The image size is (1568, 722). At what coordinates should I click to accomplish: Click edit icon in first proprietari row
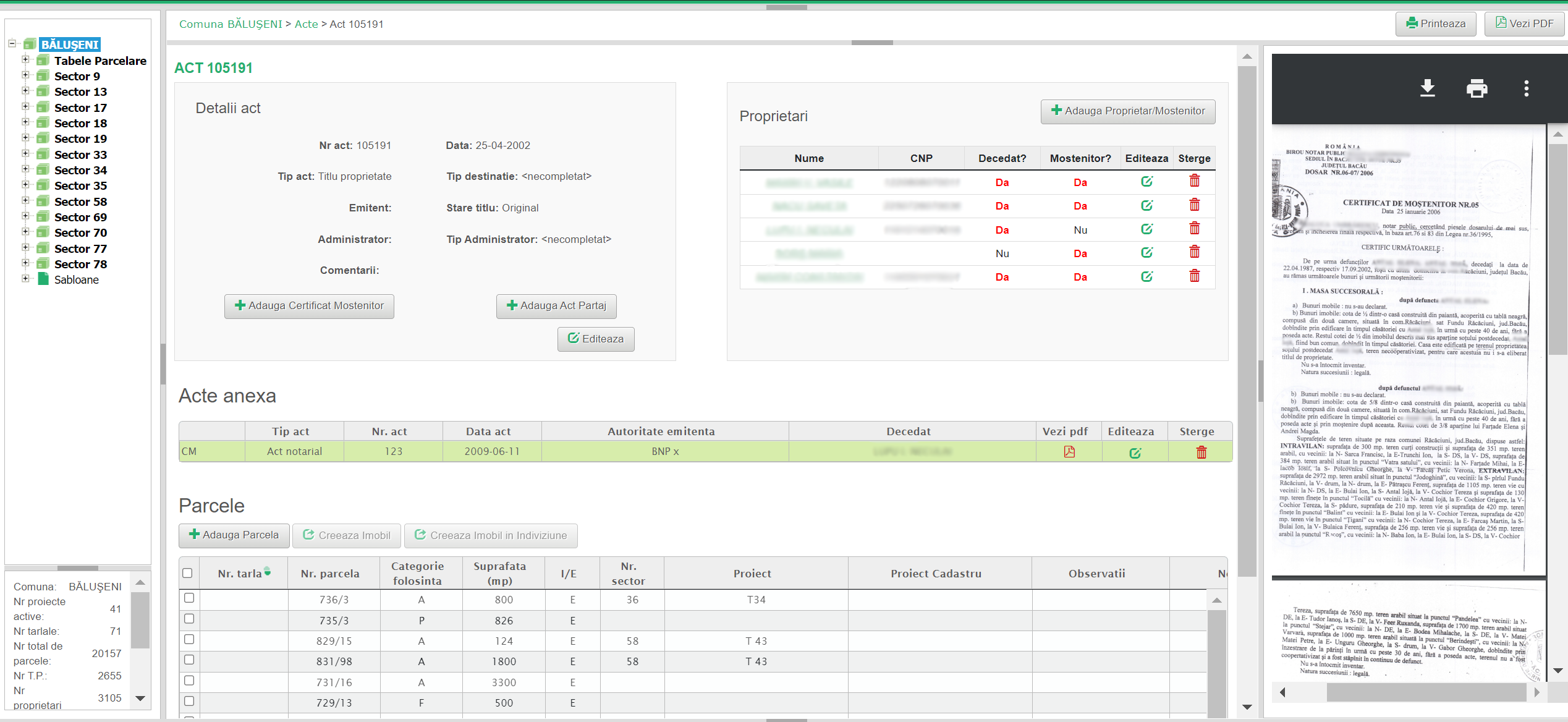[x=1146, y=182]
